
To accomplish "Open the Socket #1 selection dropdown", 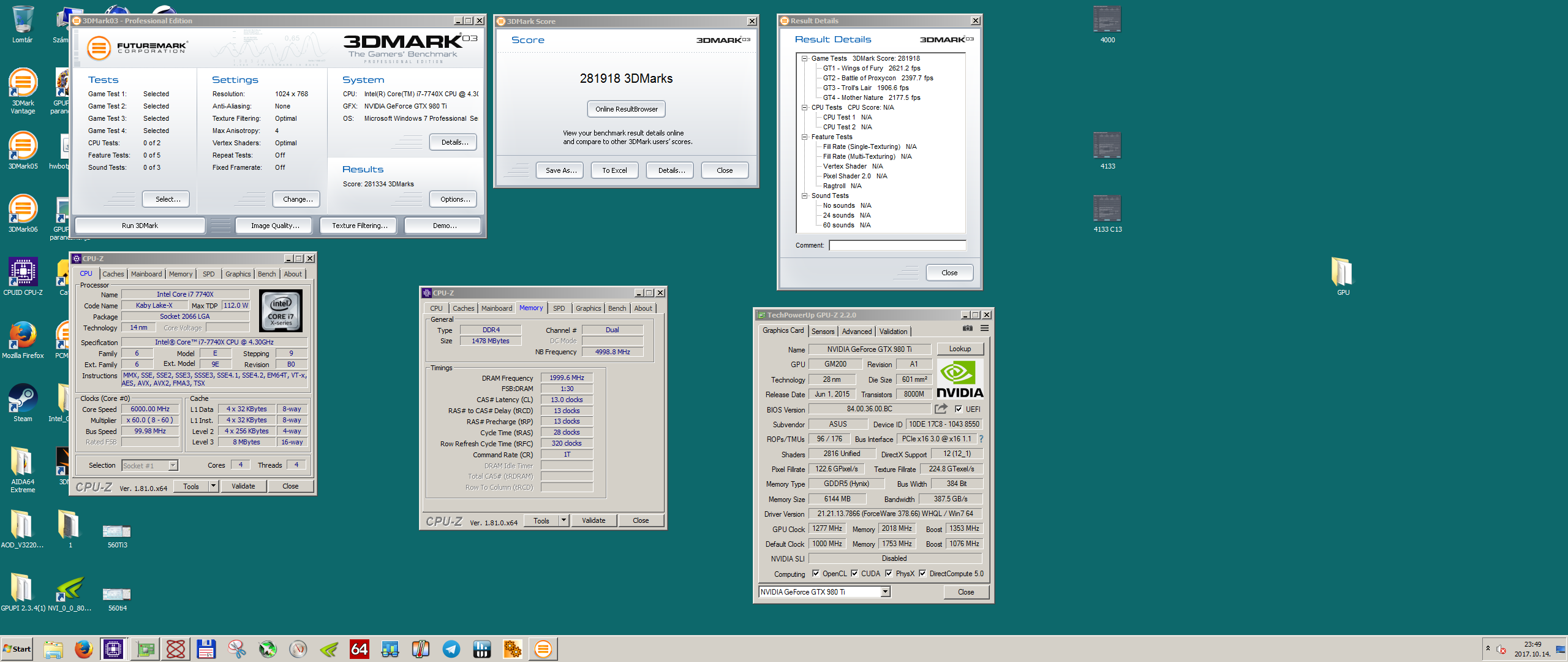I will click(x=173, y=465).
